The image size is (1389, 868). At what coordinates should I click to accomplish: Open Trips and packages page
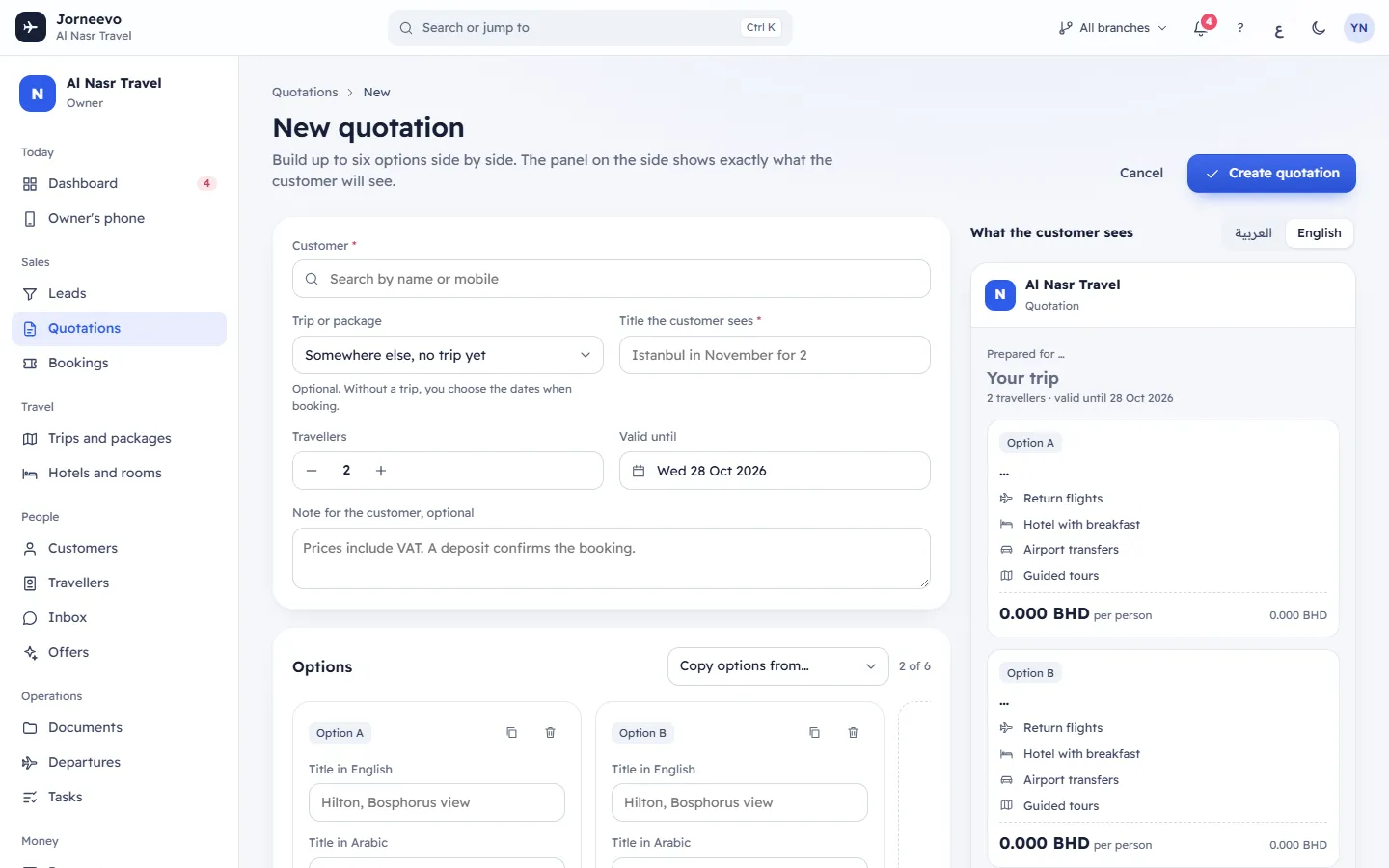pos(119,438)
